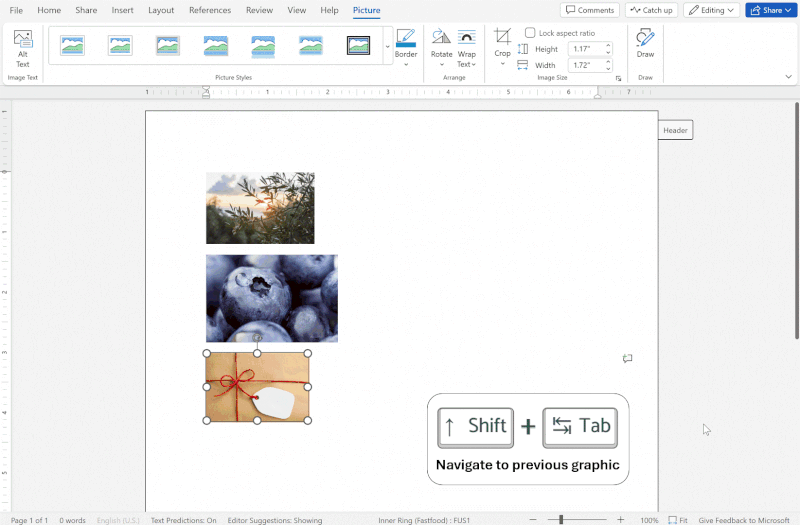Toggle Text Predictions in the status bar
Viewport: 800px width, 525px height.
click(x=183, y=520)
